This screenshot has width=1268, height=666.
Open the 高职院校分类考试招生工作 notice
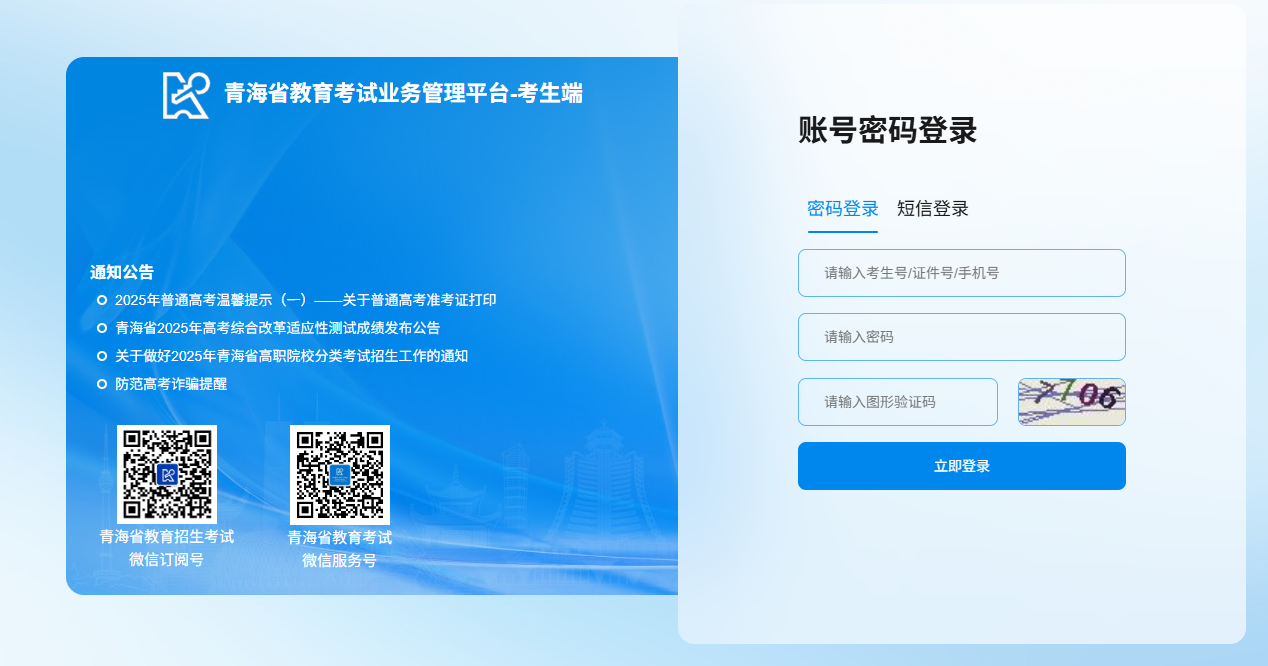(291, 356)
